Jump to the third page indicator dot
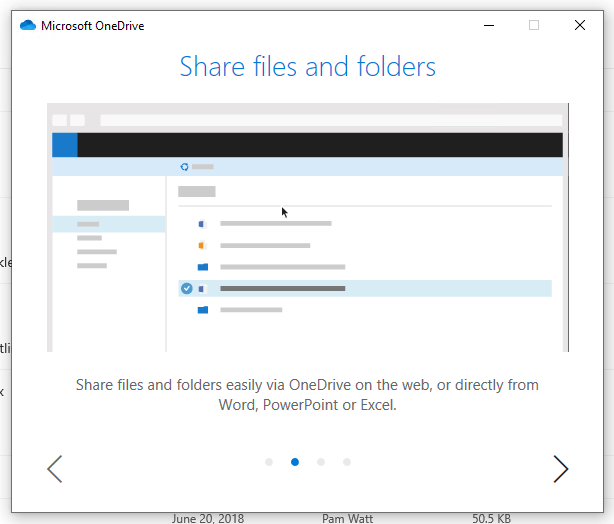614x524 pixels. [321, 462]
